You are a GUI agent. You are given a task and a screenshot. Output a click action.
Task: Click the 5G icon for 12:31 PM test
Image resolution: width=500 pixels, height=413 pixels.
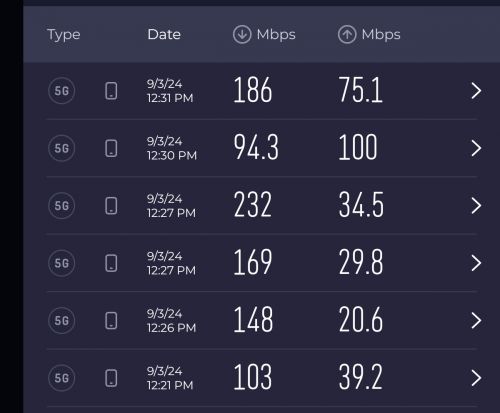pos(62,90)
